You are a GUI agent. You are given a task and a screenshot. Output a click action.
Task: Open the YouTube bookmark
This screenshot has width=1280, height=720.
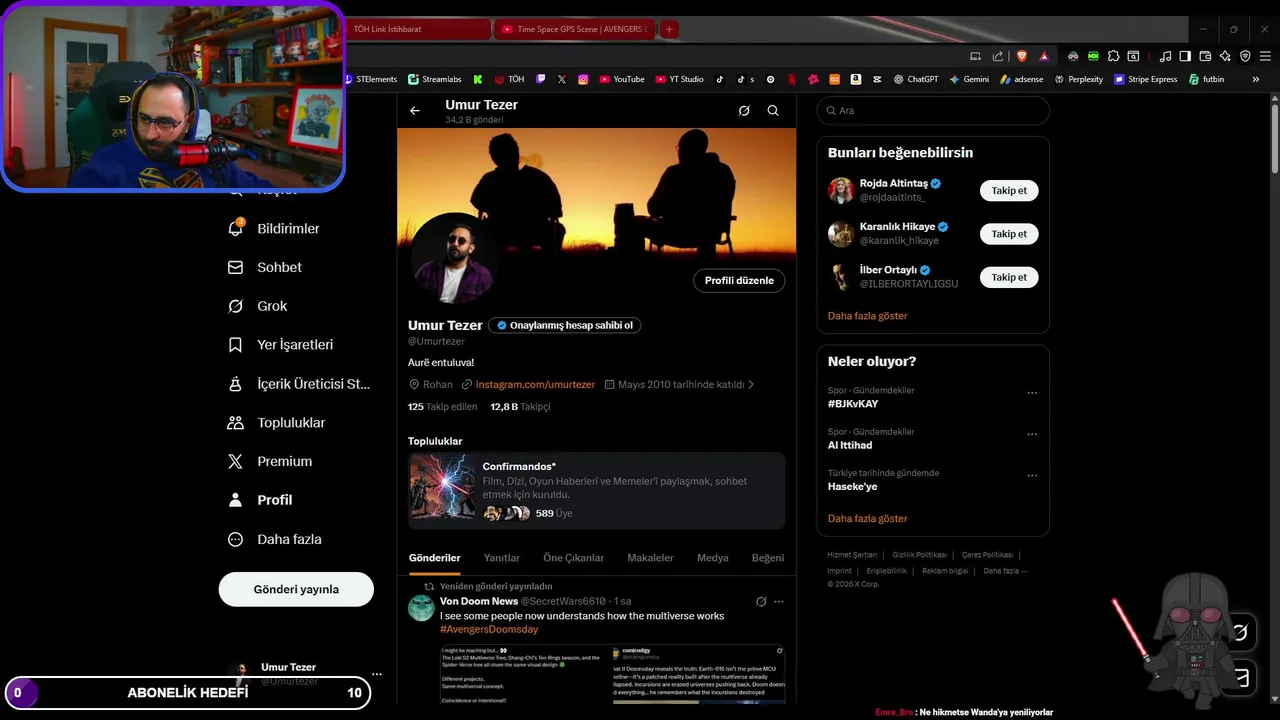pos(622,79)
